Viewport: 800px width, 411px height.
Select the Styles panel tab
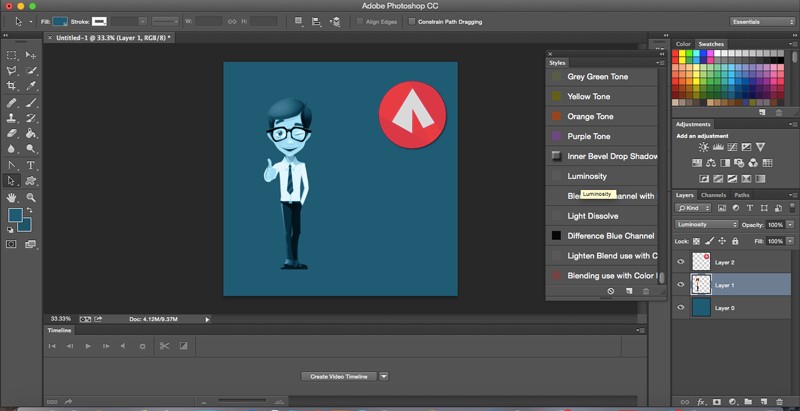[x=557, y=63]
